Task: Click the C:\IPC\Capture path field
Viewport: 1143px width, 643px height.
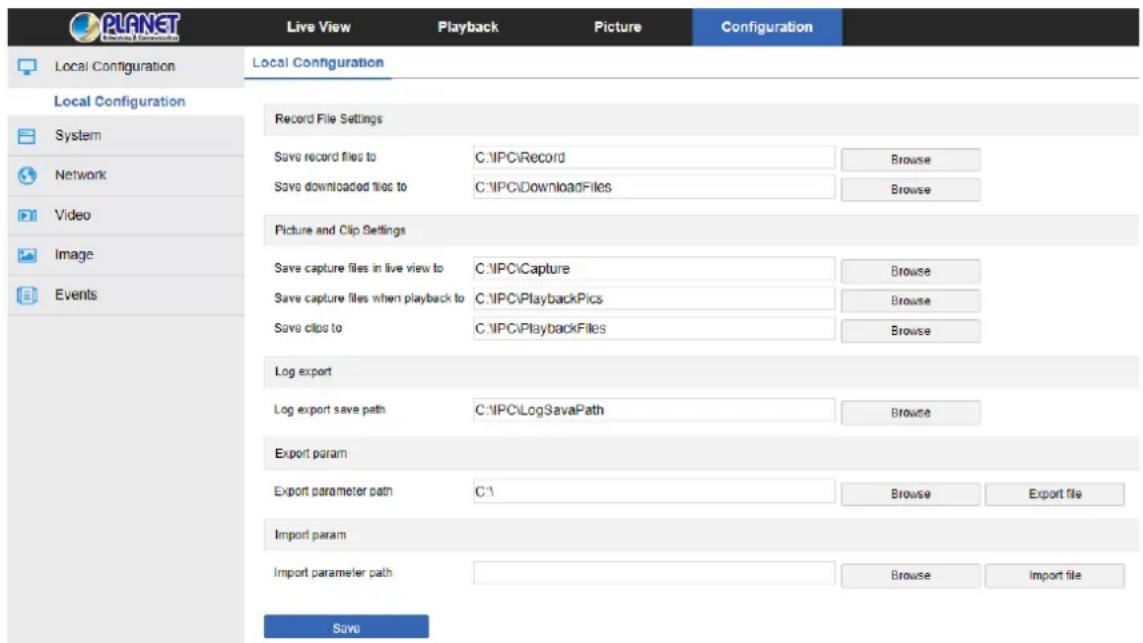Action: tap(654, 269)
